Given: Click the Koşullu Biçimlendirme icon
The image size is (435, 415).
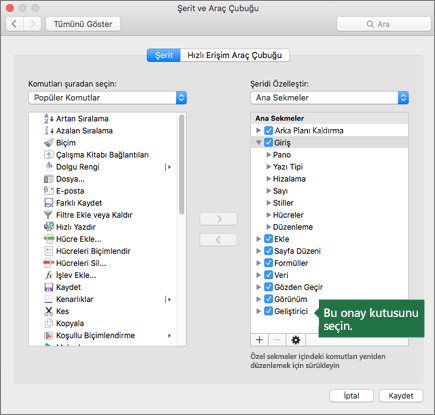Looking at the screenshot, I should (x=49, y=335).
